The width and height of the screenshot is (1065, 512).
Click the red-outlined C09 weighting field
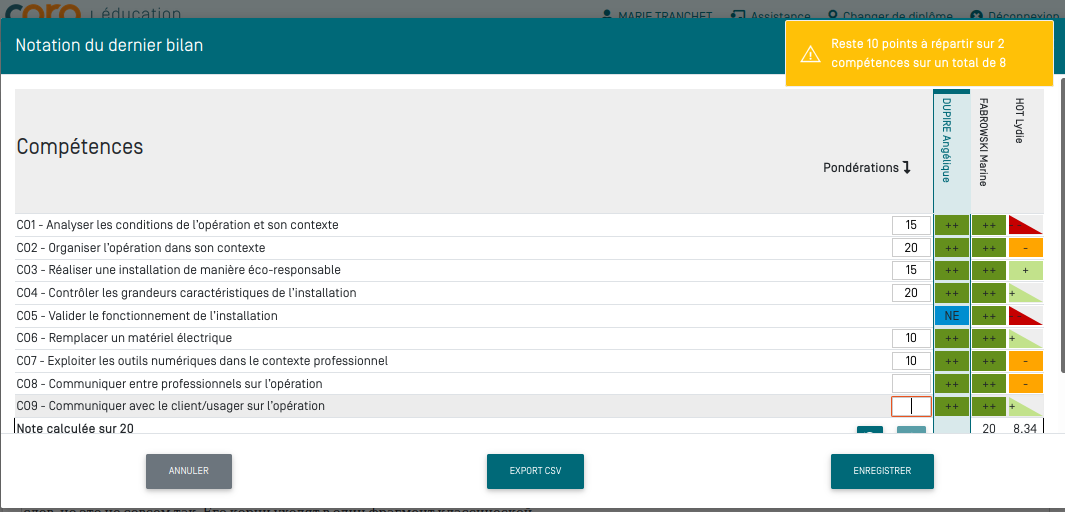[x=911, y=406]
